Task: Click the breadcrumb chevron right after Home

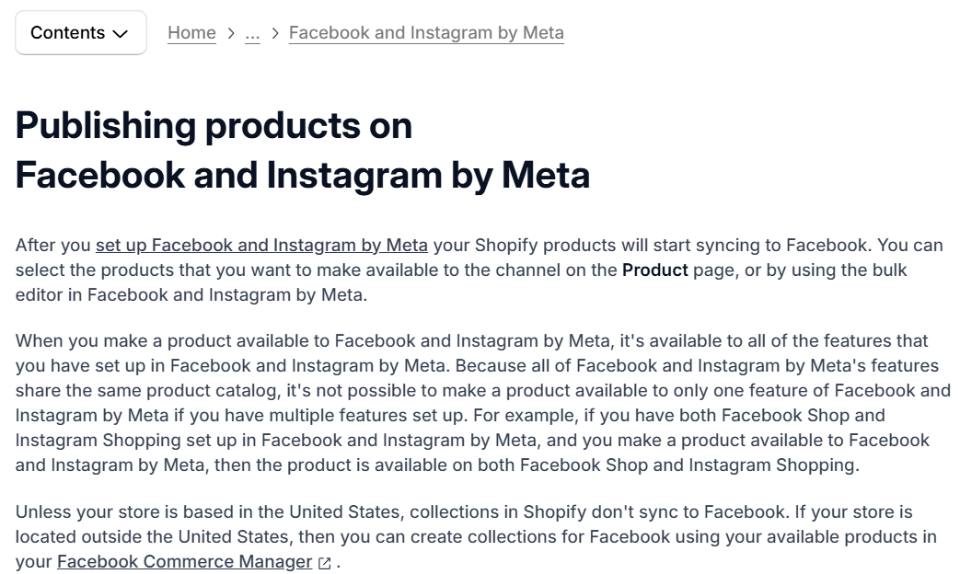Action: point(231,33)
